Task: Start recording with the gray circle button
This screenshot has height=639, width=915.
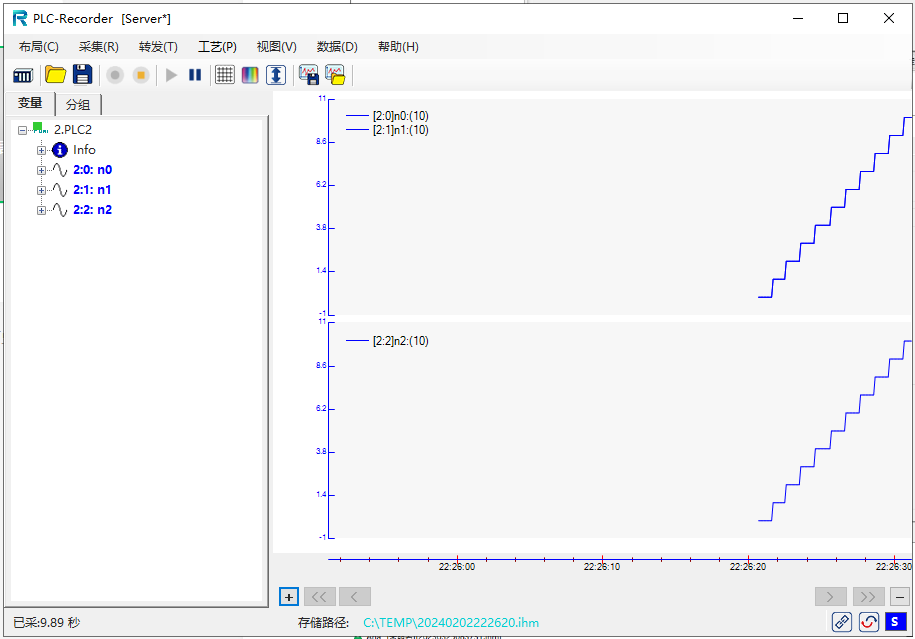Action: [x=115, y=75]
